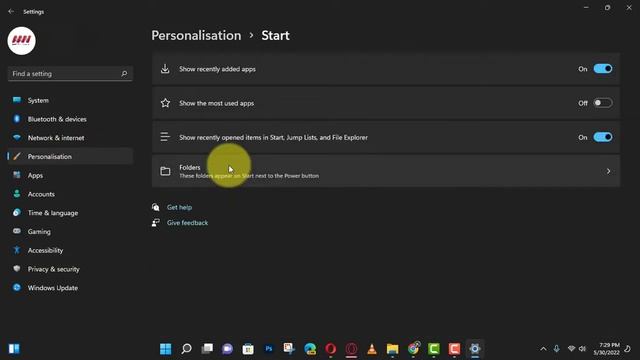Image resolution: width=640 pixels, height=360 pixels.
Task: Open the Wi-Fi network tray icon
Action: (571, 349)
